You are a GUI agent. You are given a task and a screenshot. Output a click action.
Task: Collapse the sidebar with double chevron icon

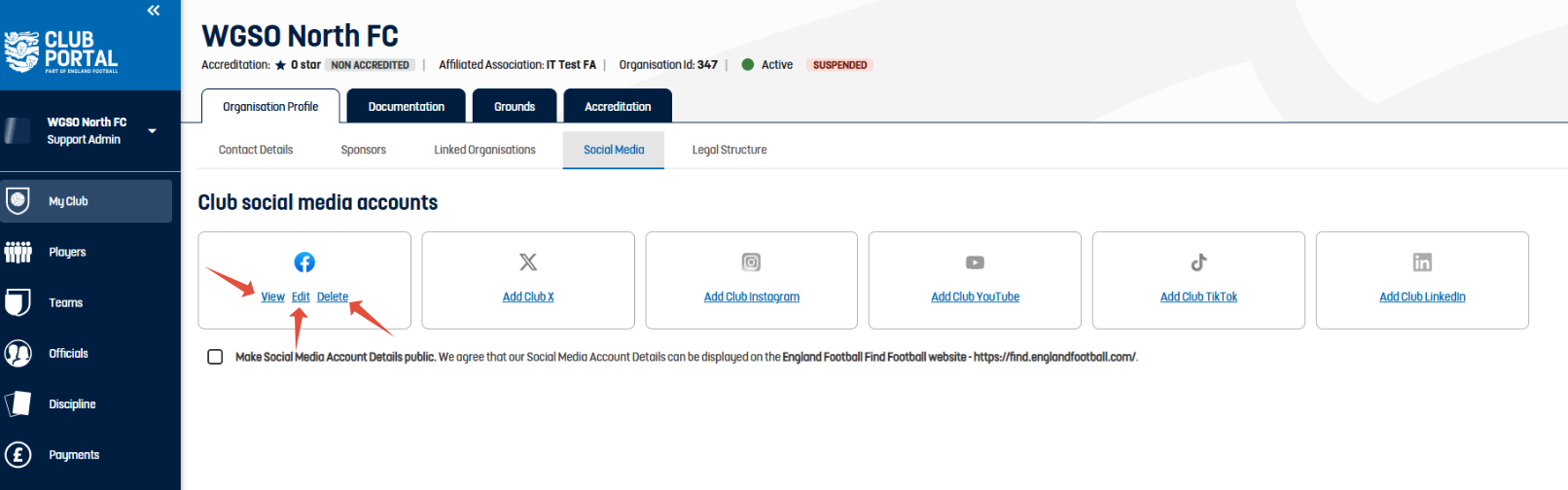tap(154, 11)
